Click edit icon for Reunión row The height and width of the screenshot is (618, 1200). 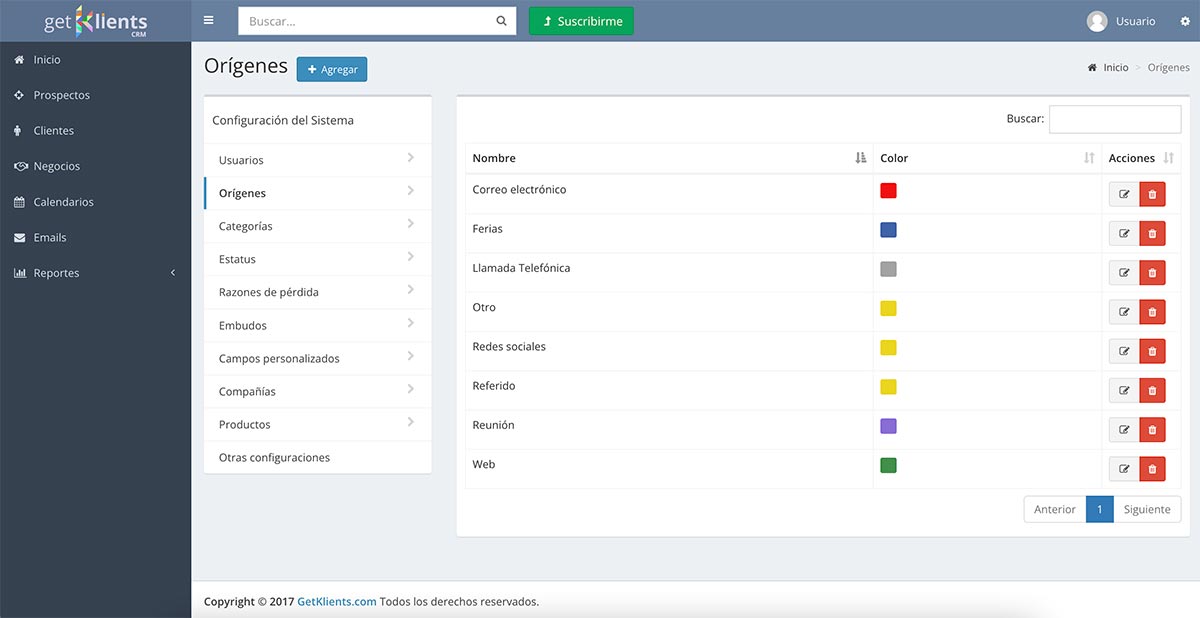pos(1124,429)
